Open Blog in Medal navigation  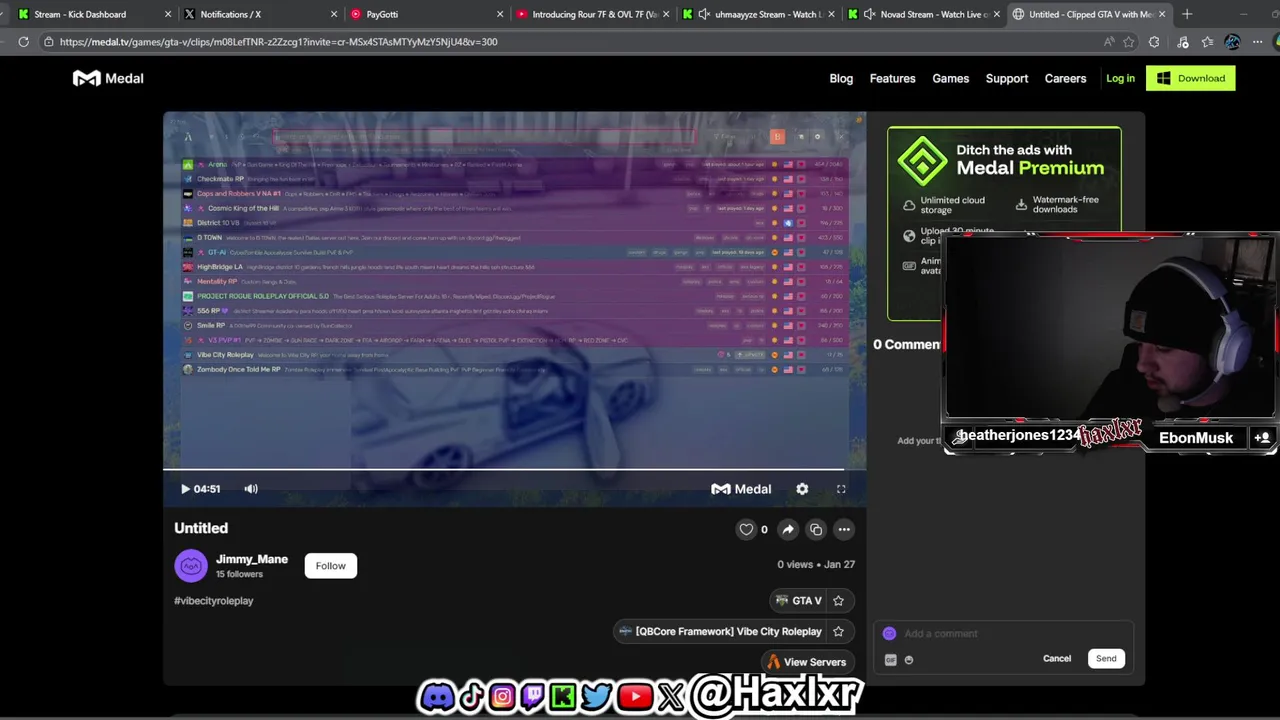pyautogui.click(x=841, y=78)
